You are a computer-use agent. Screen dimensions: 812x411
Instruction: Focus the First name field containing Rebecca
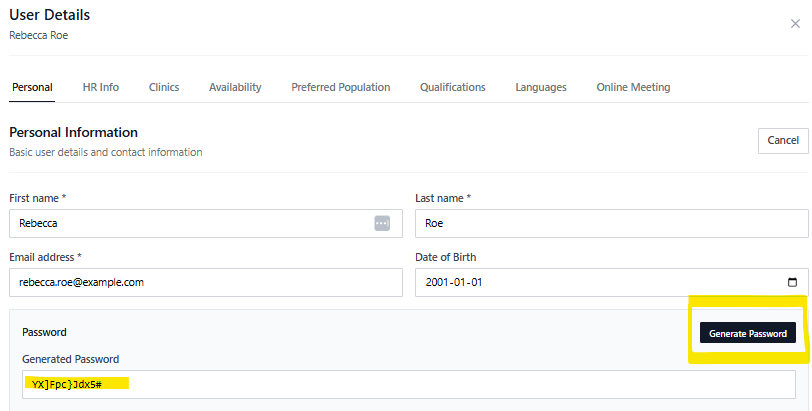tap(206, 224)
